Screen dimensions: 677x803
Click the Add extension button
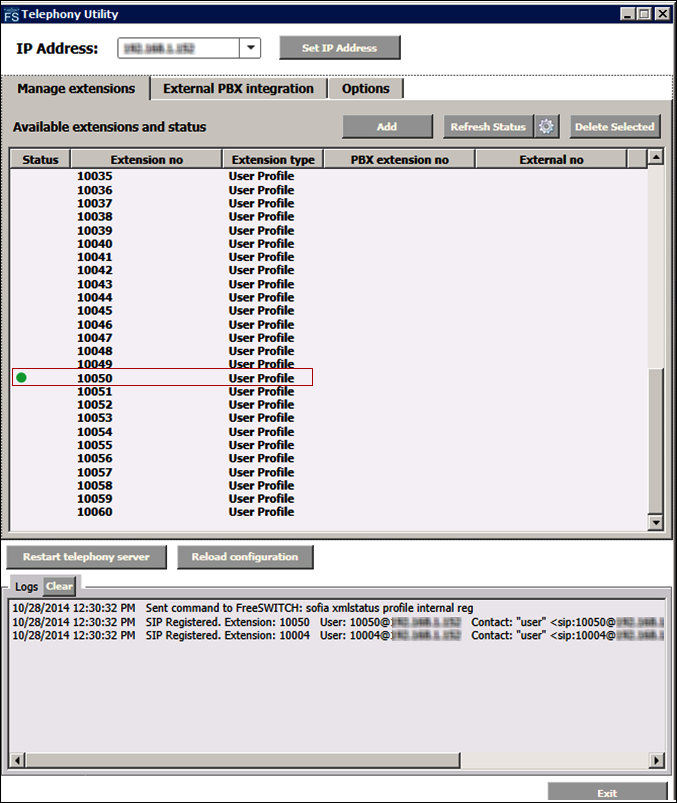point(387,127)
